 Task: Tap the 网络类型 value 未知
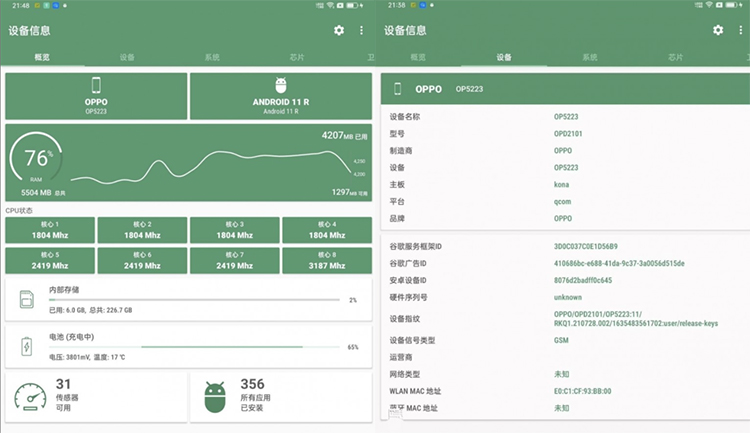tap(562, 374)
